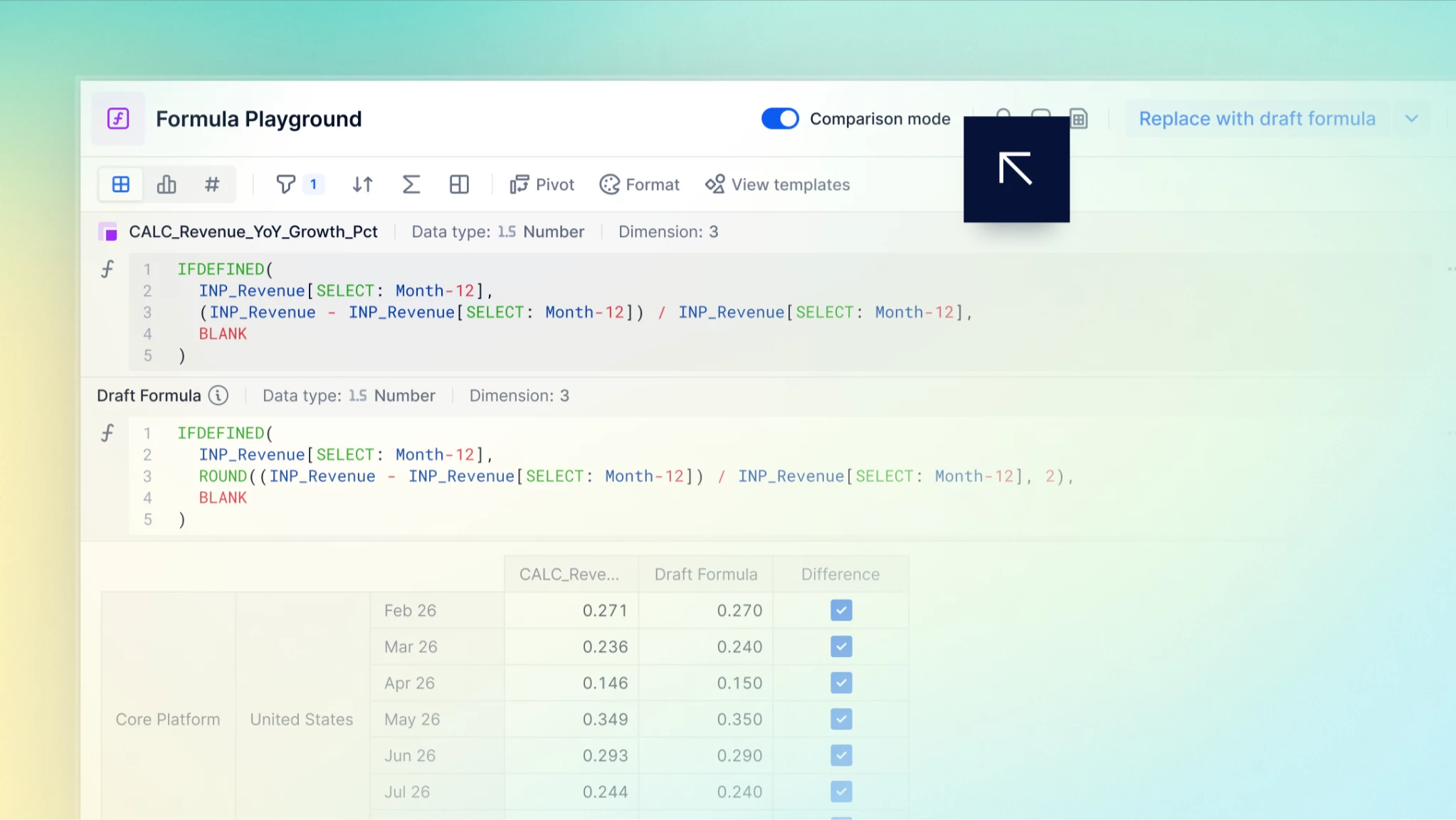Open the chevron dropdown beside Replace with draft formula
Screen dimensions: 1456x820
[x=1411, y=119]
